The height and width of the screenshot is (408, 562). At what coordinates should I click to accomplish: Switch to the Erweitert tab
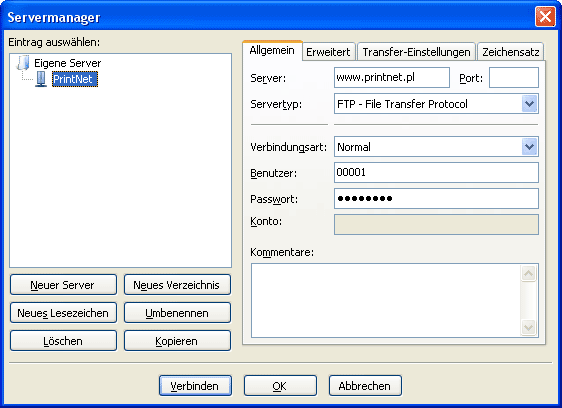(328, 52)
